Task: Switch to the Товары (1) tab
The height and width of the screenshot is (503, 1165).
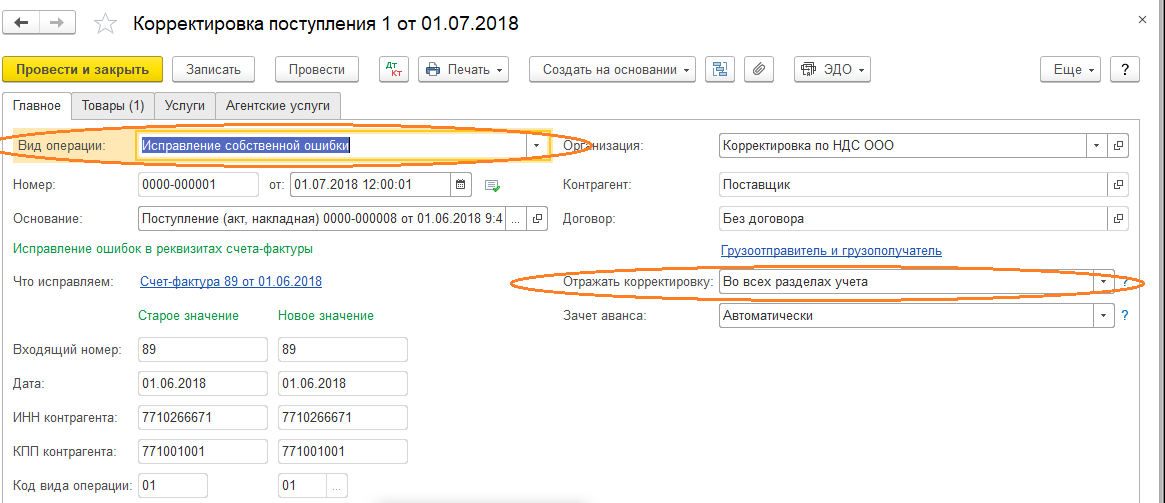Action: (x=113, y=106)
